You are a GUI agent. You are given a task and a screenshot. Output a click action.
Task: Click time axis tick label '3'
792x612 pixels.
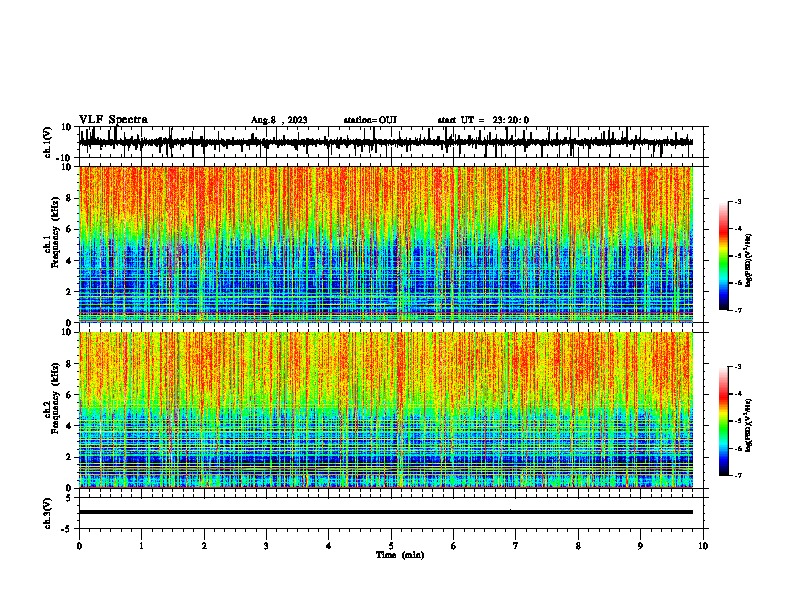(266, 546)
